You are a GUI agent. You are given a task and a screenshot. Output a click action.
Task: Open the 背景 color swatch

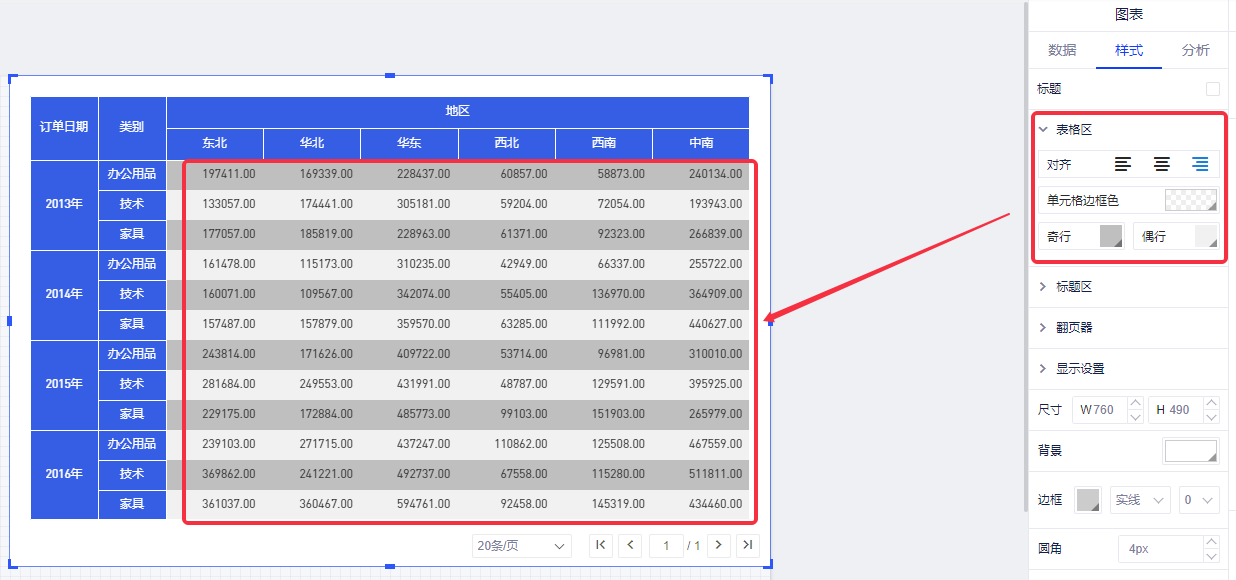click(x=1190, y=451)
